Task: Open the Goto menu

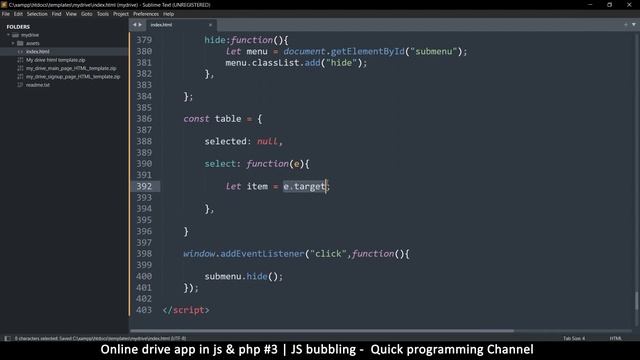Action: click(x=87, y=14)
